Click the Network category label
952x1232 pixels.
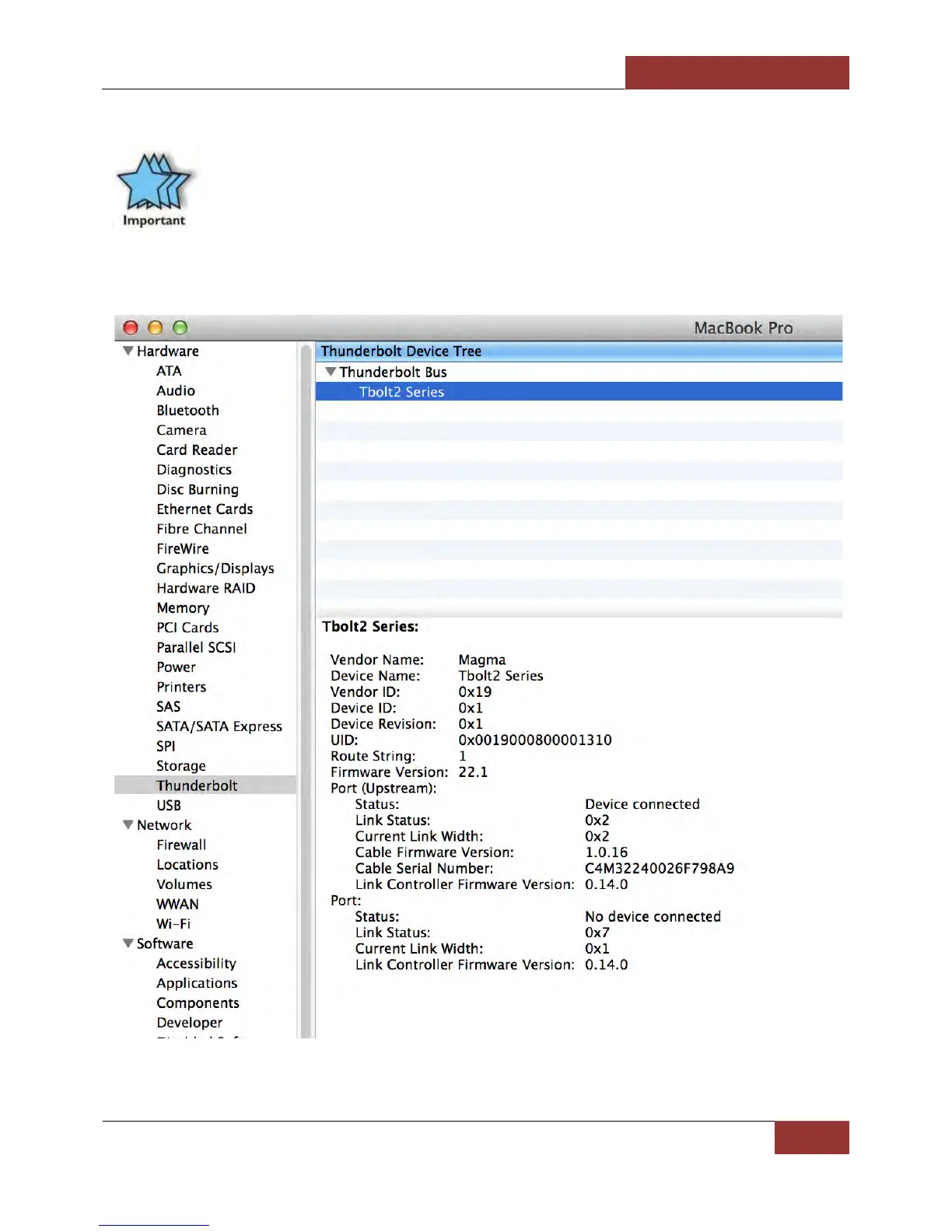pos(164,824)
